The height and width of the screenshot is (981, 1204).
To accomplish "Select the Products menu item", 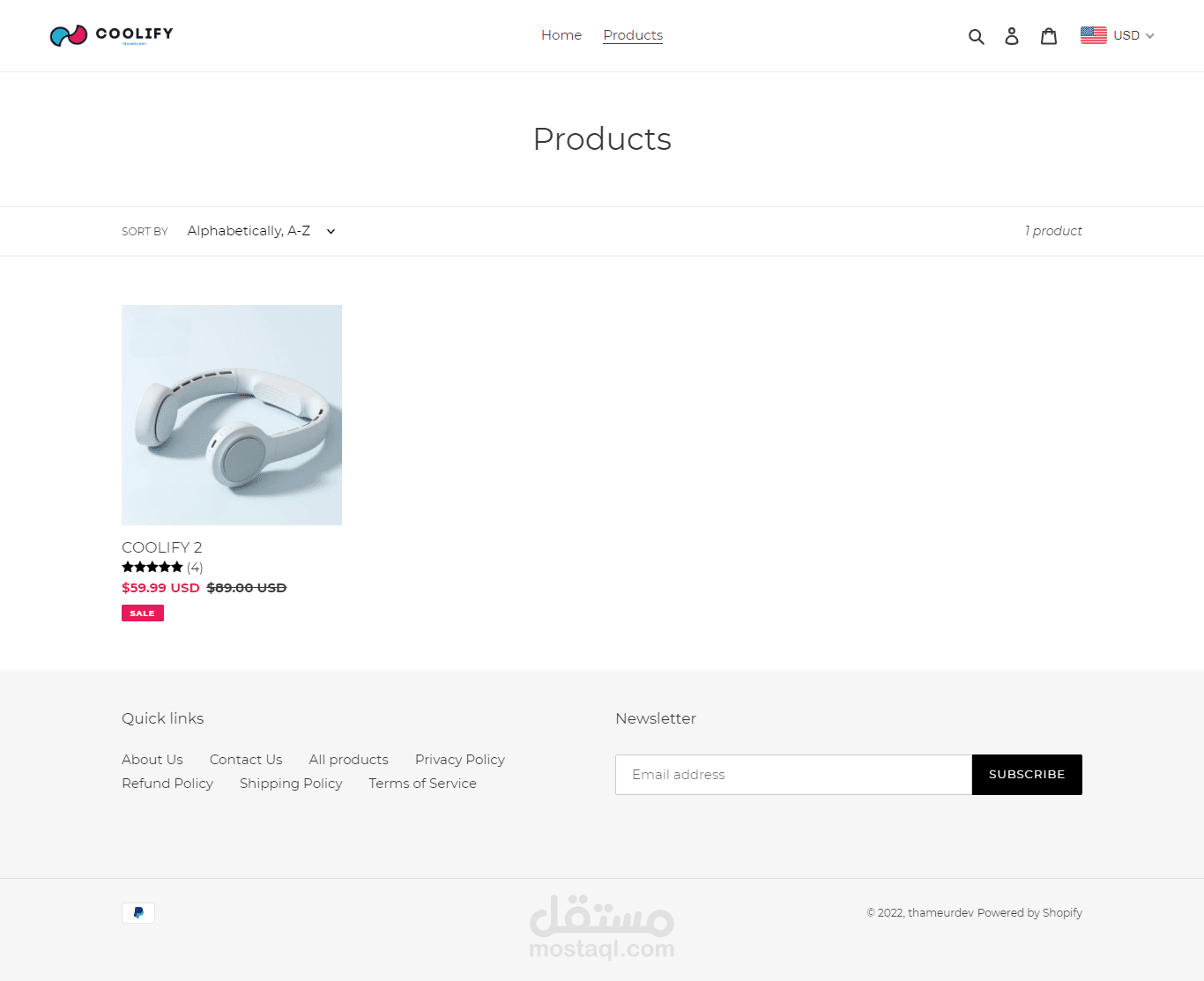I will (x=633, y=35).
